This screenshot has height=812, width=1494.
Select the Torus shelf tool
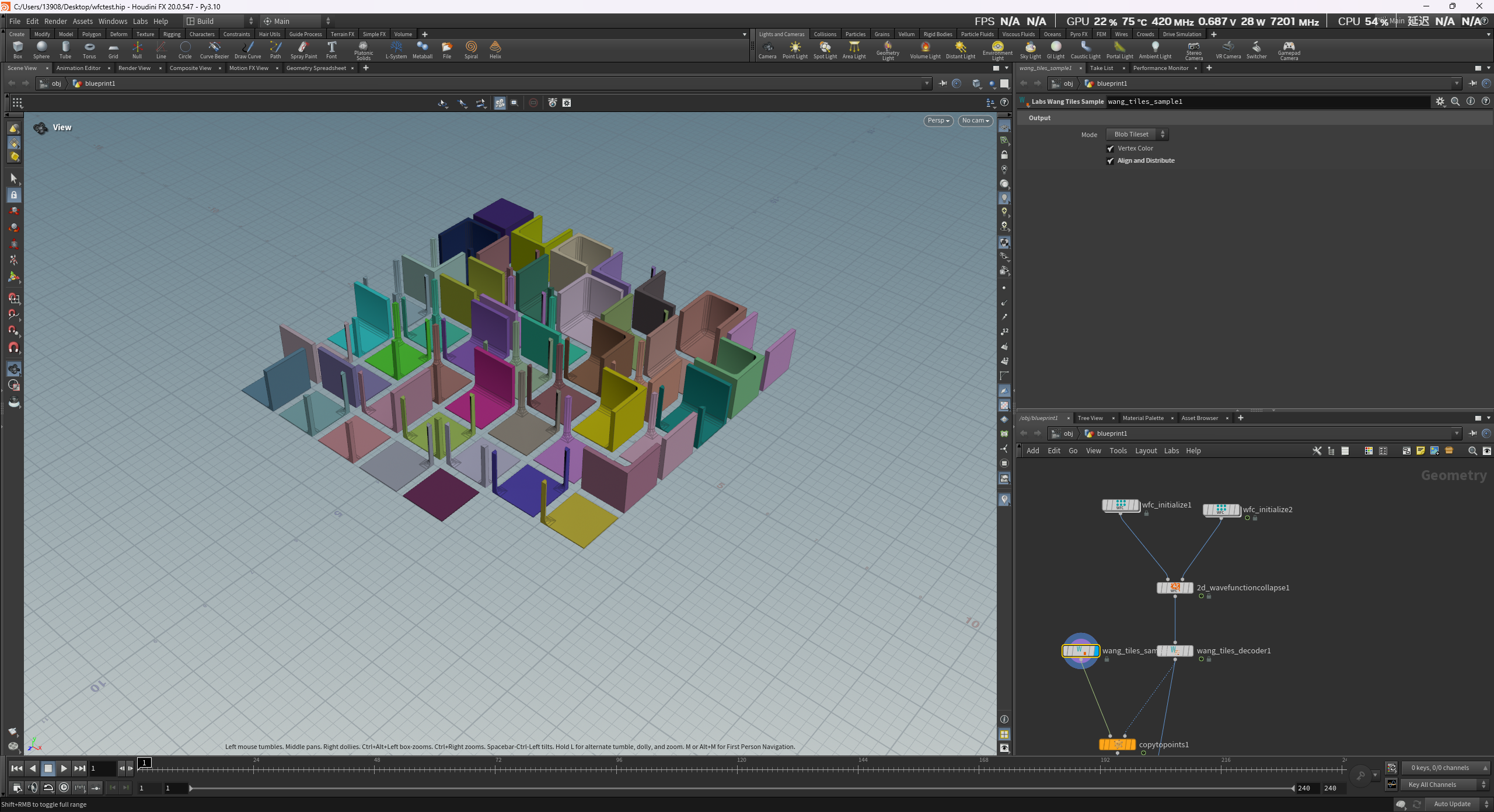tap(89, 49)
